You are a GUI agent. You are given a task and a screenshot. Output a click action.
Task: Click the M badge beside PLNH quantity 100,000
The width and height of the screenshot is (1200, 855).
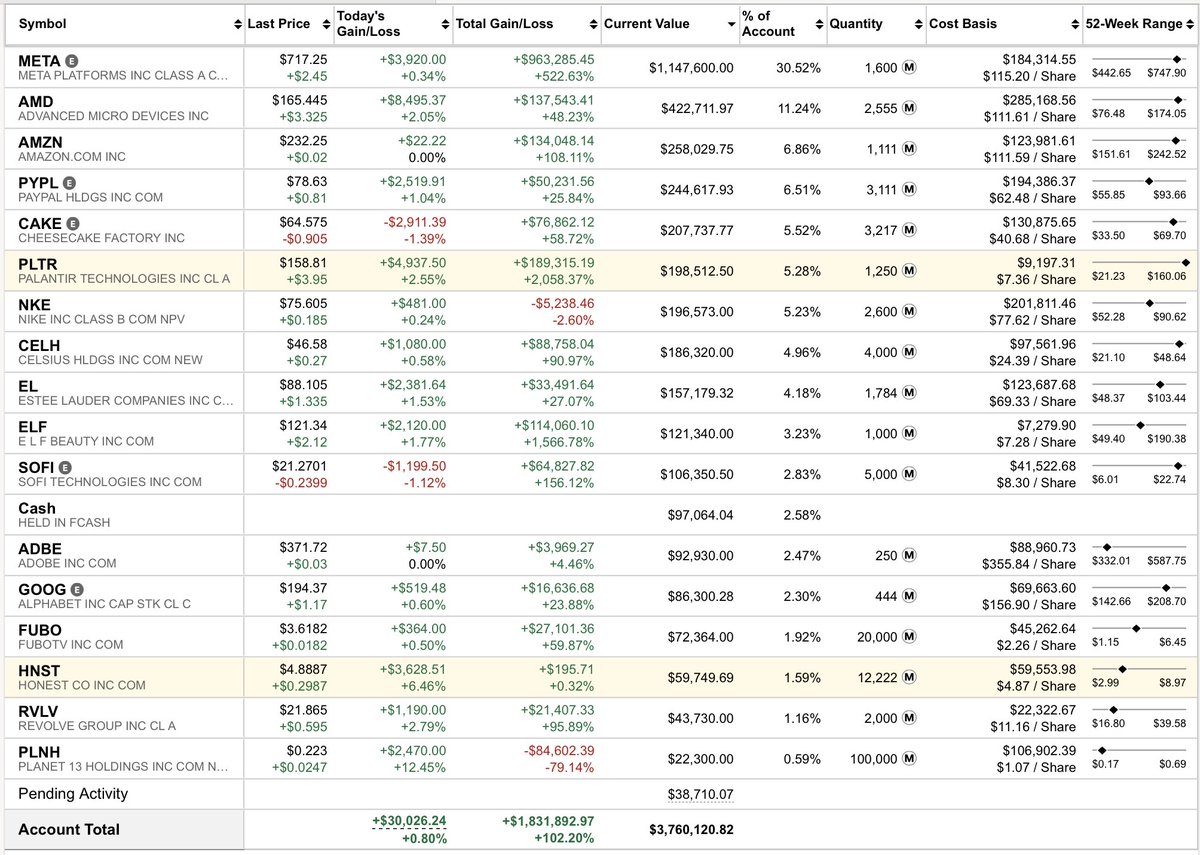click(x=910, y=759)
